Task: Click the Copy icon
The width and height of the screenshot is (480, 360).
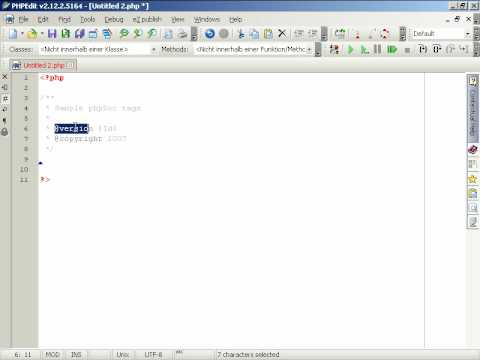Action: (x=255, y=34)
